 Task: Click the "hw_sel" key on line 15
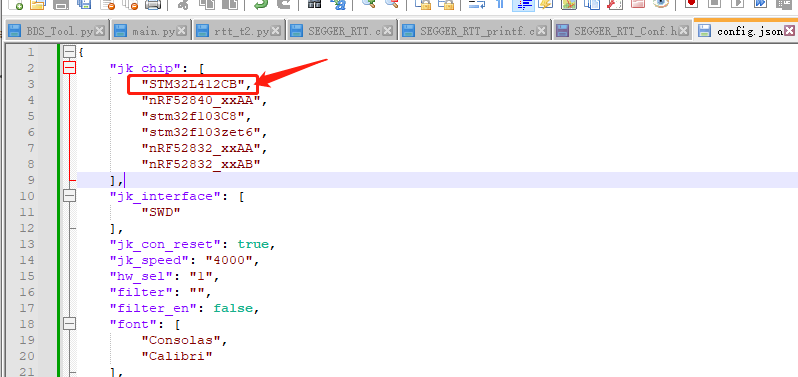coord(141,276)
